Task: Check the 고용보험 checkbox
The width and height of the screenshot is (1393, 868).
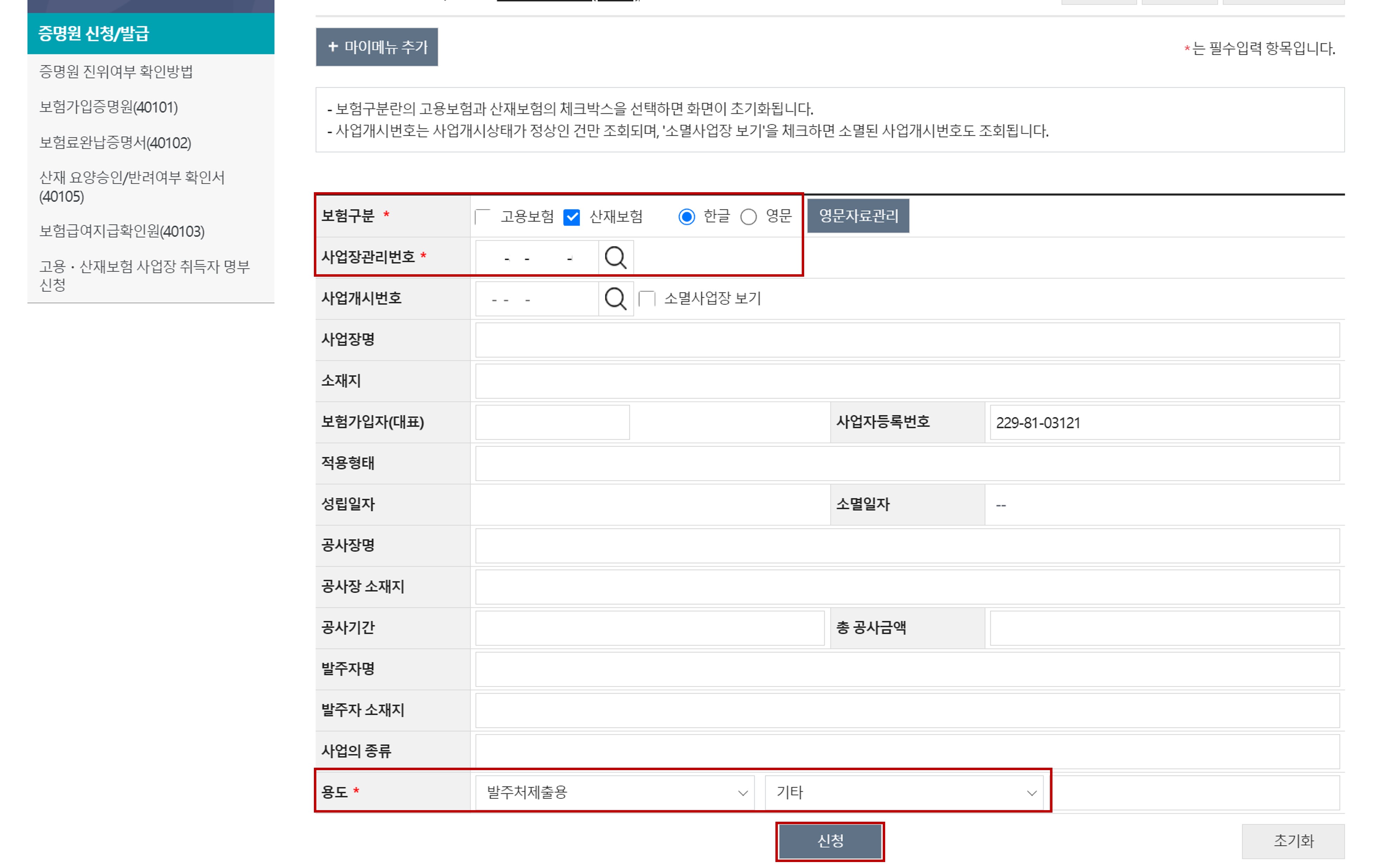Action: [x=483, y=217]
